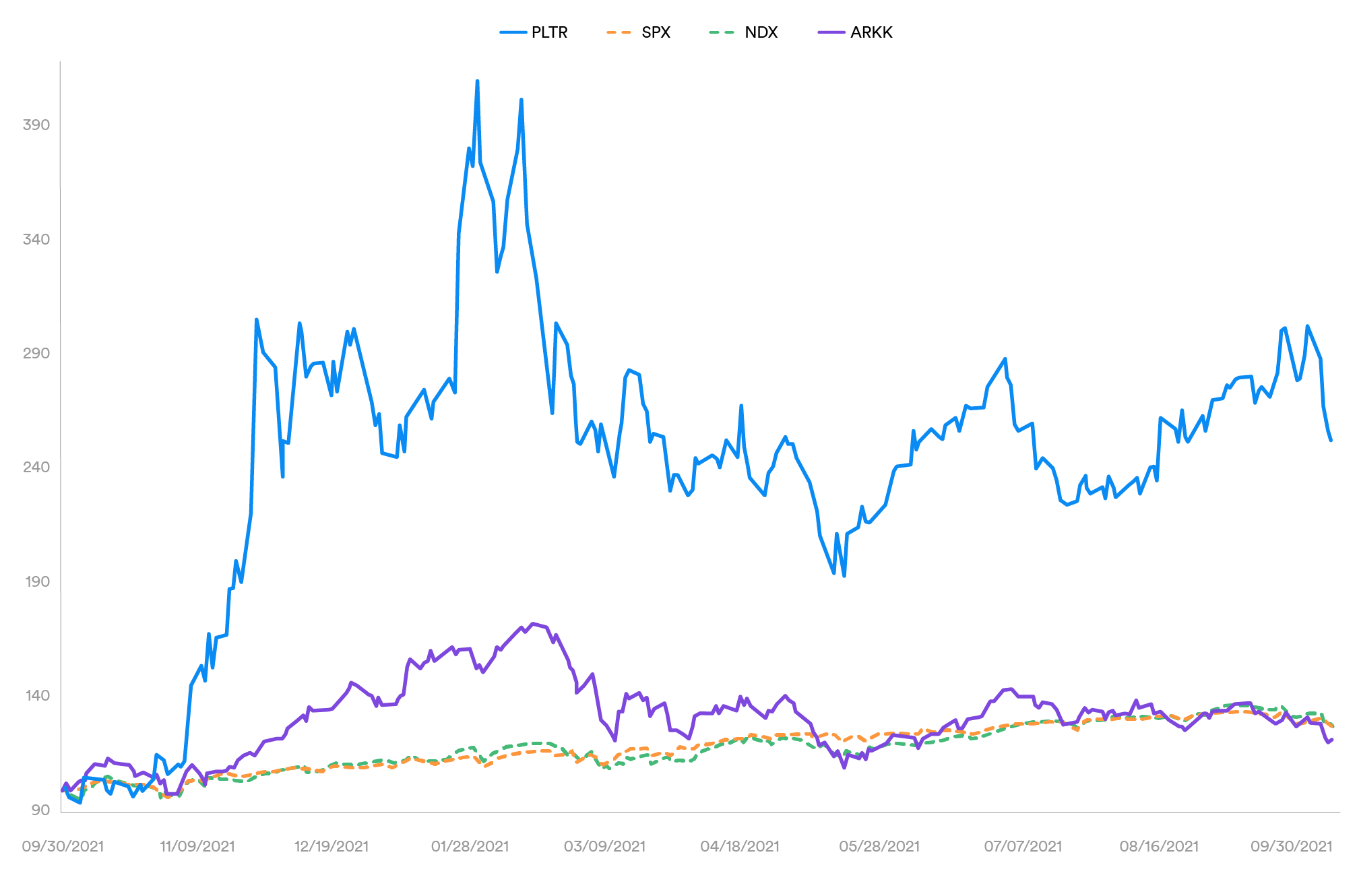Click the 390 y-axis value label
Image resolution: width=1359 pixels, height=896 pixels.
36,125
